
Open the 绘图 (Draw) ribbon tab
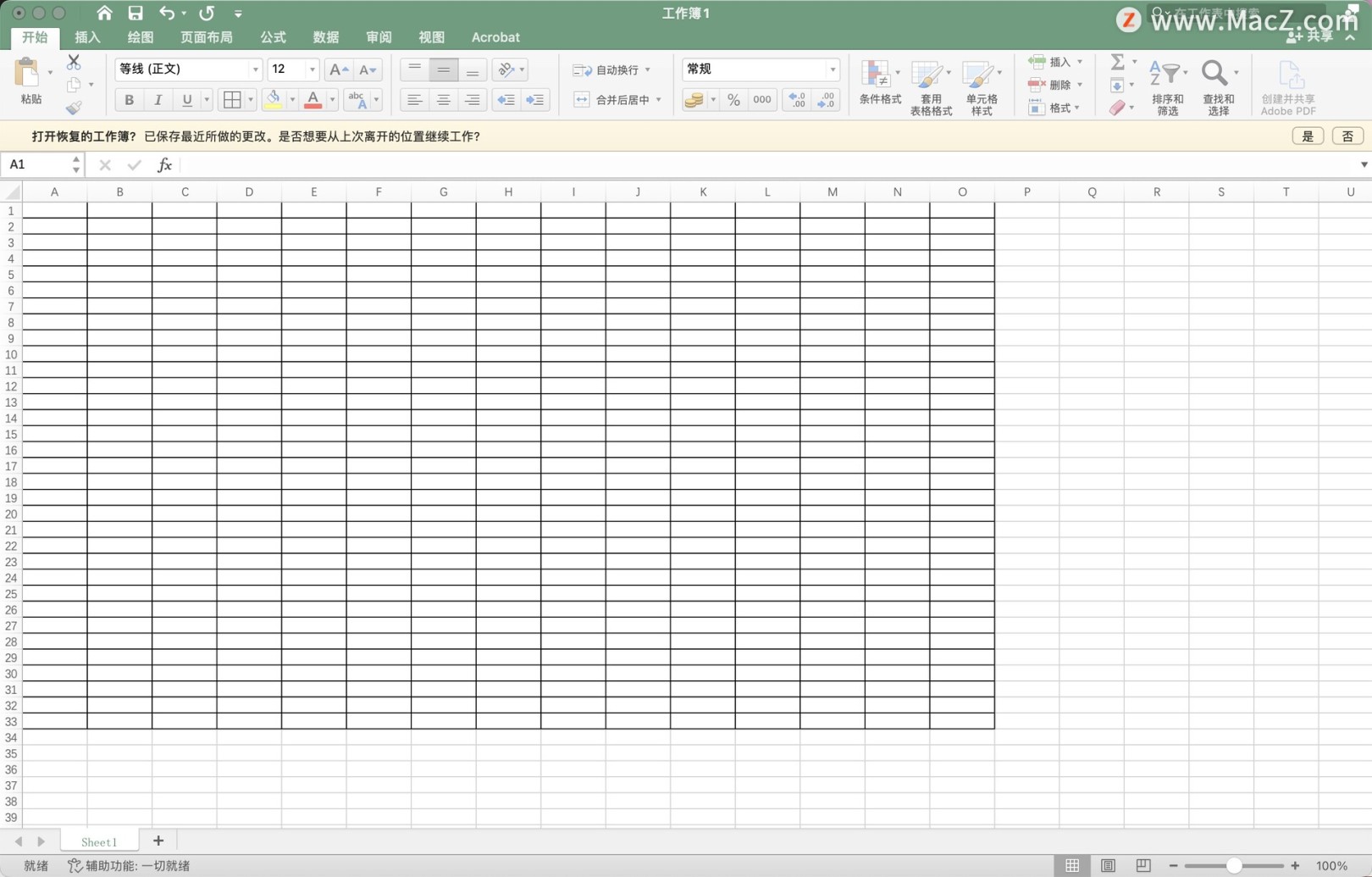[x=141, y=37]
